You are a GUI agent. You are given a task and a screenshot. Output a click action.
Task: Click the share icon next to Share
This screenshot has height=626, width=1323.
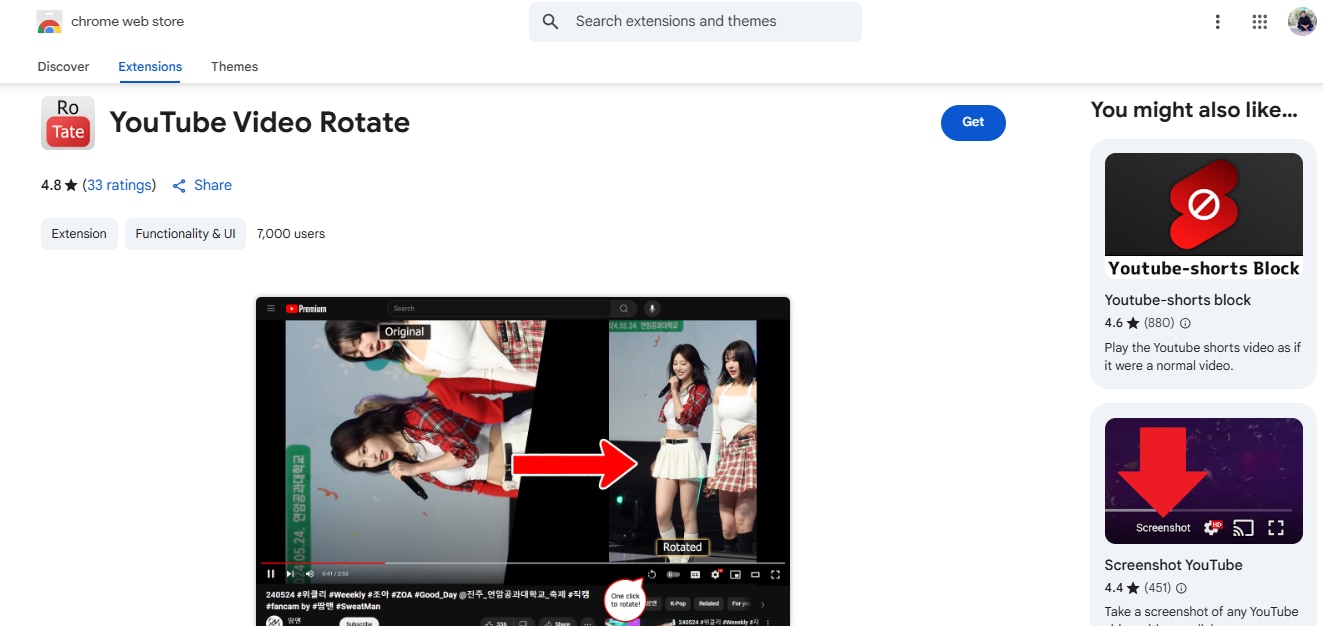180,186
